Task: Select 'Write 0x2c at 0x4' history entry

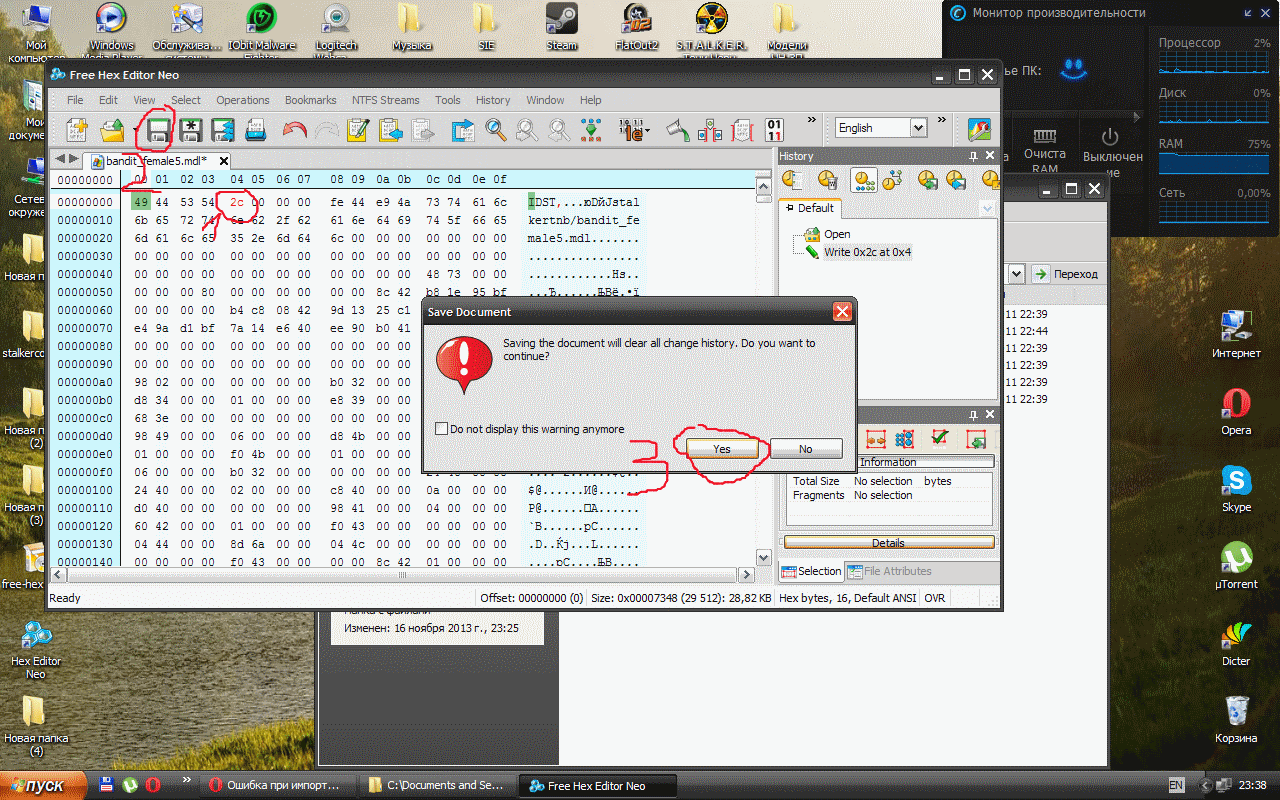Action: tap(867, 252)
